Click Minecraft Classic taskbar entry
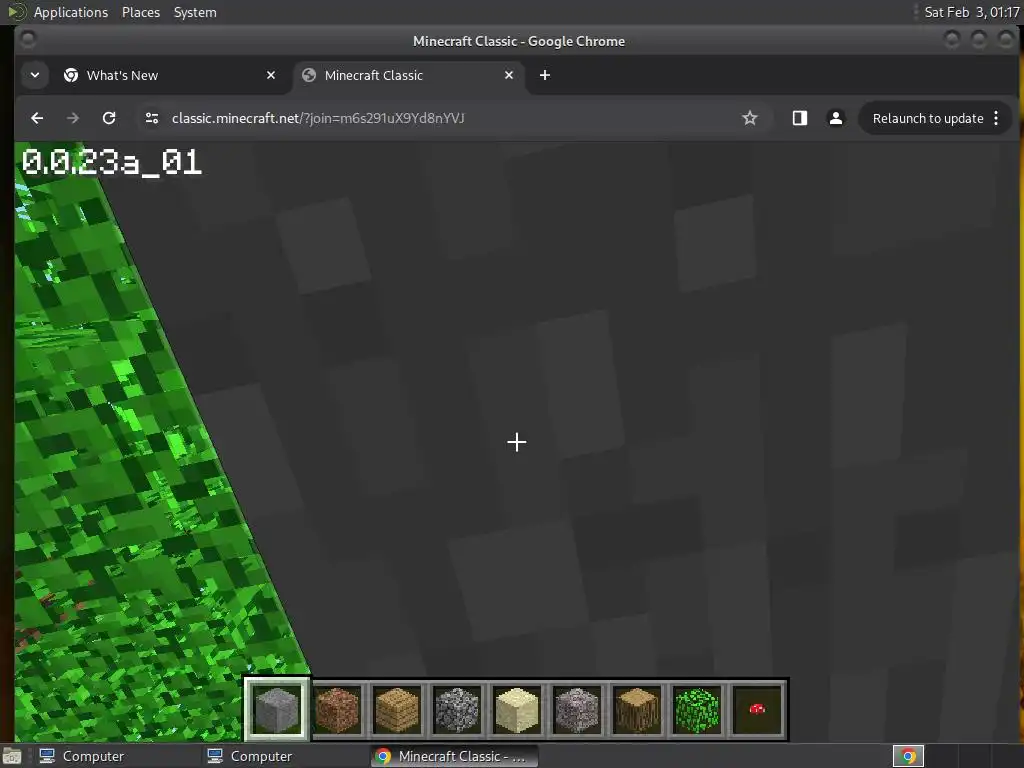 [453, 756]
